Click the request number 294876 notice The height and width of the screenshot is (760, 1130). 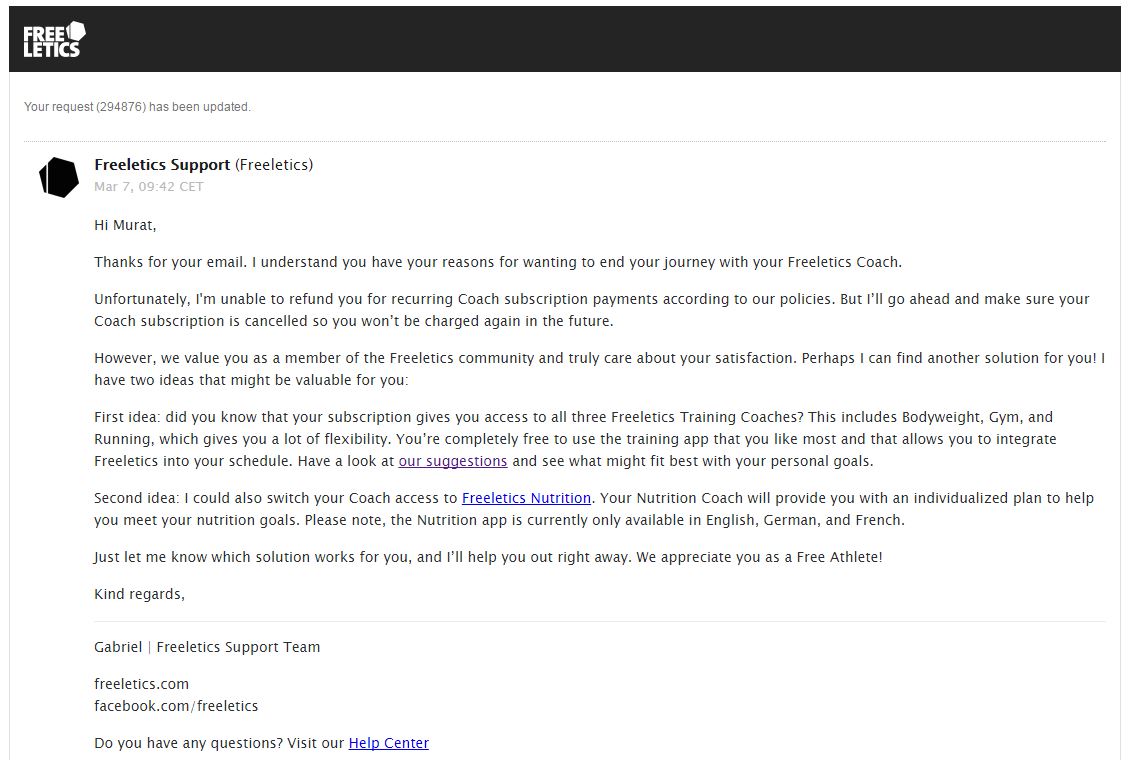(137, 107)
